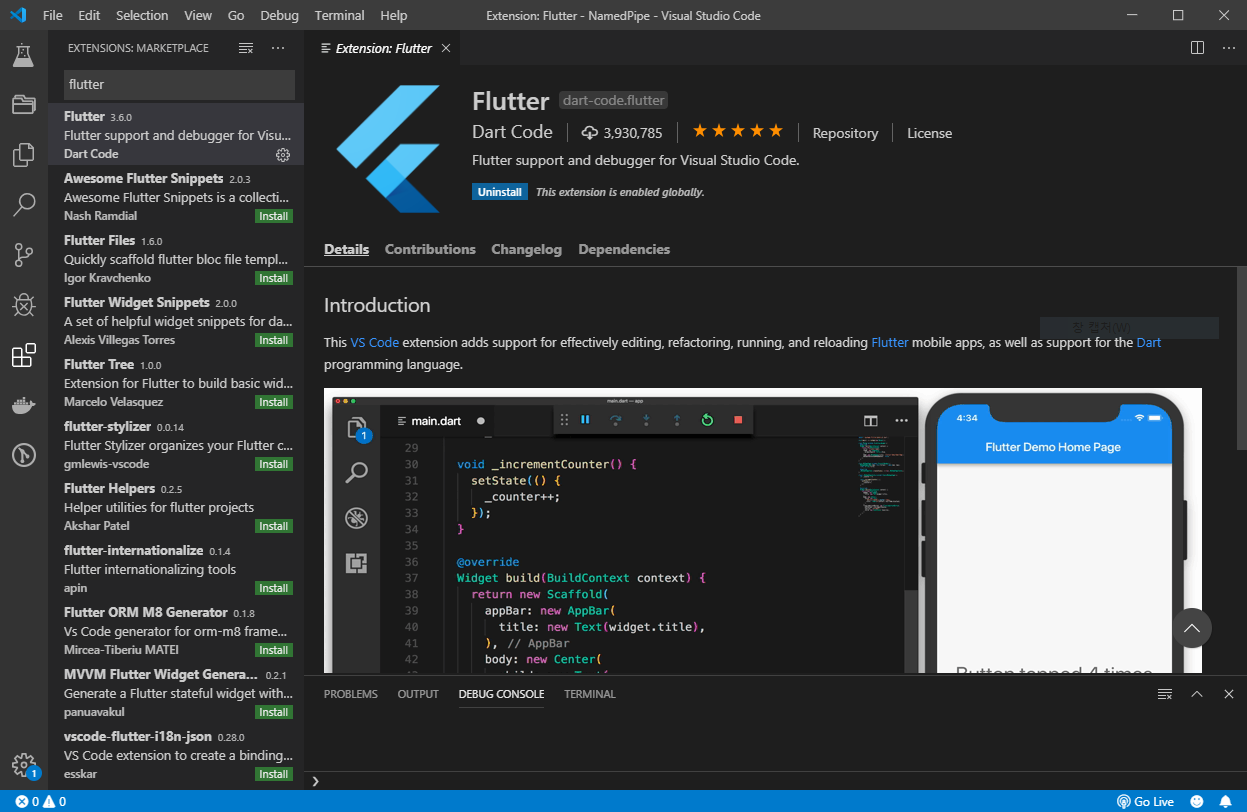Click Go Live in status bar

(x=1146, y=802)
